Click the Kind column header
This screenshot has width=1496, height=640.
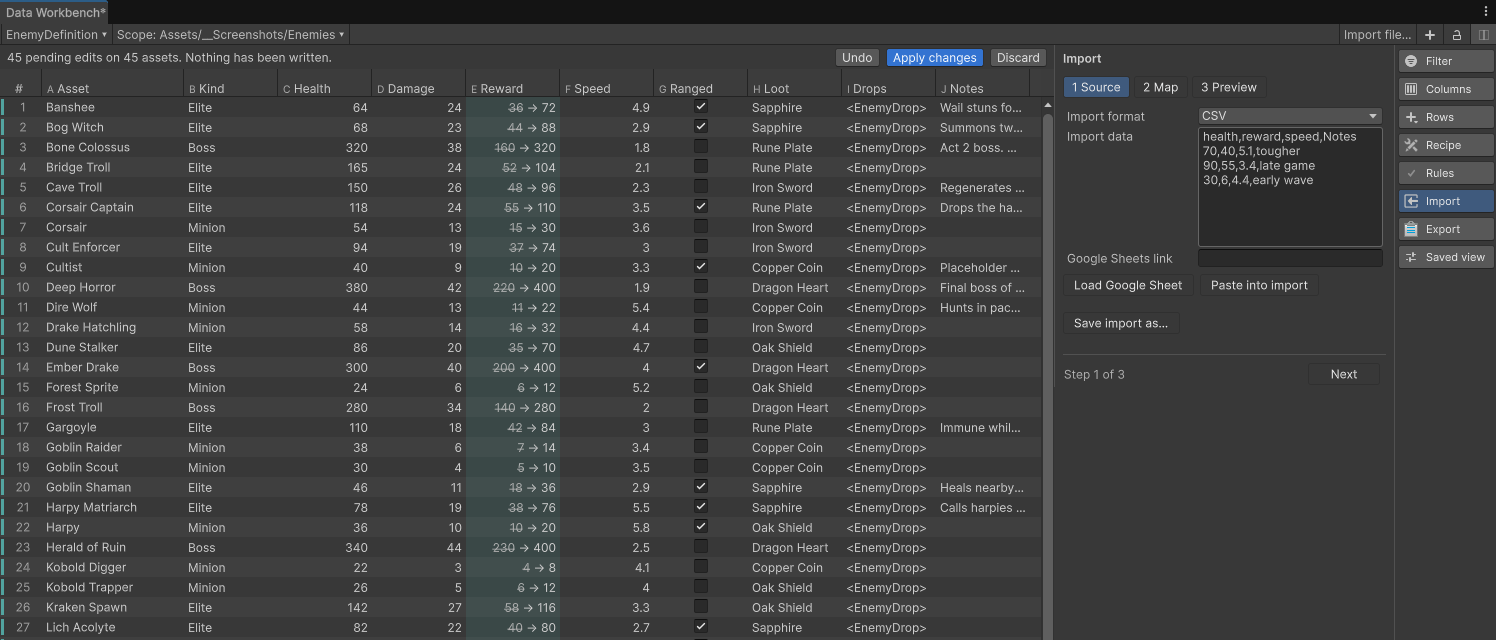pyautogui.click(x=230, y=88)
